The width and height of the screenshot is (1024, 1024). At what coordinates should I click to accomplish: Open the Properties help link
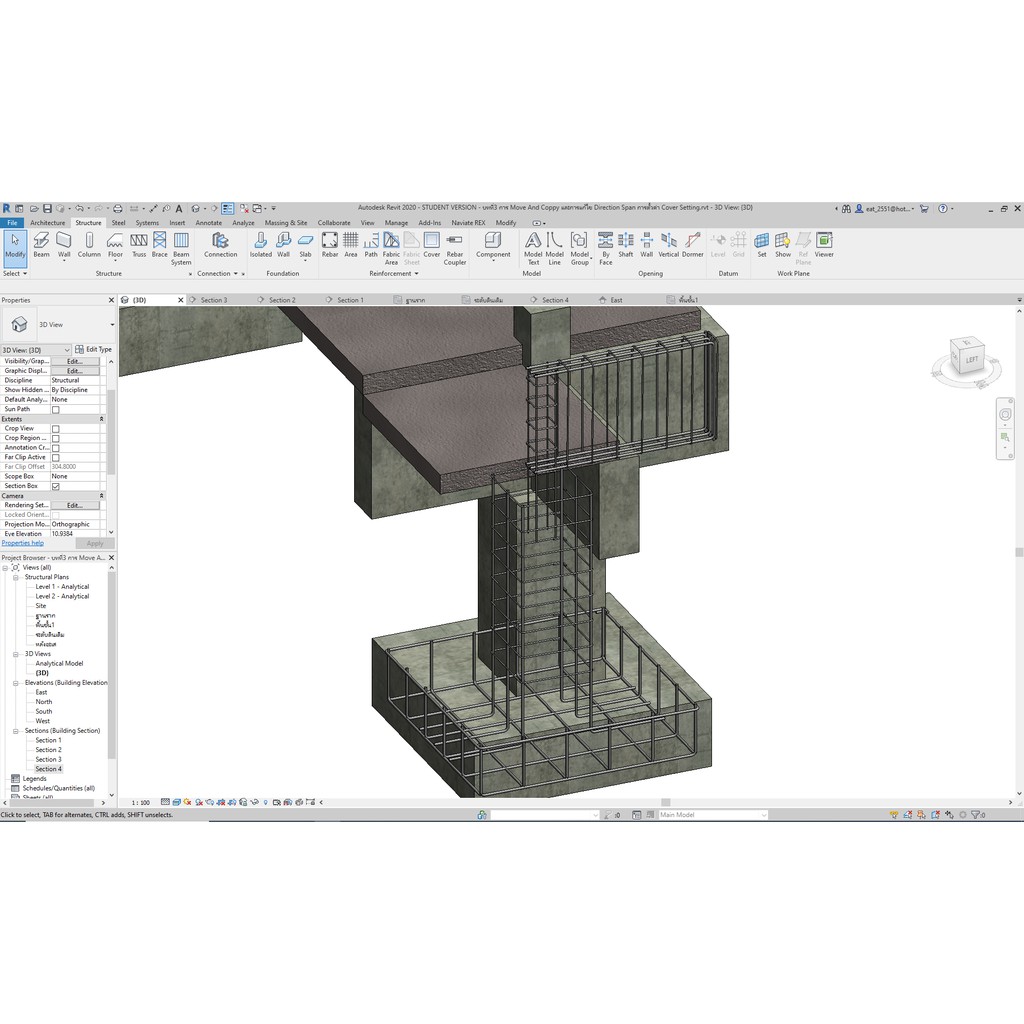(23, 543)
